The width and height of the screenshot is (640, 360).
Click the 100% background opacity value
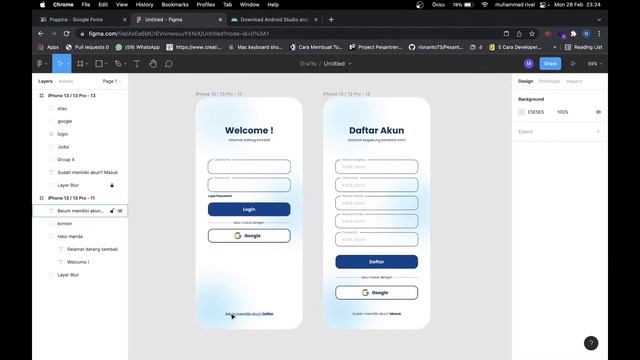(562, 112)
